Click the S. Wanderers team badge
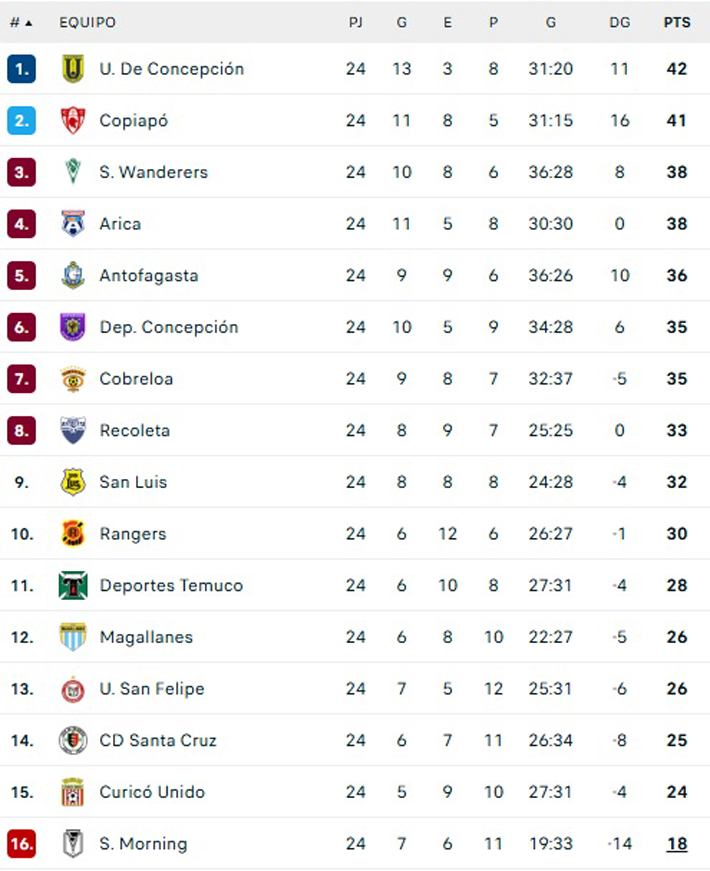The width and height of the screenshot is (710, 871). (x=73, y=172)
